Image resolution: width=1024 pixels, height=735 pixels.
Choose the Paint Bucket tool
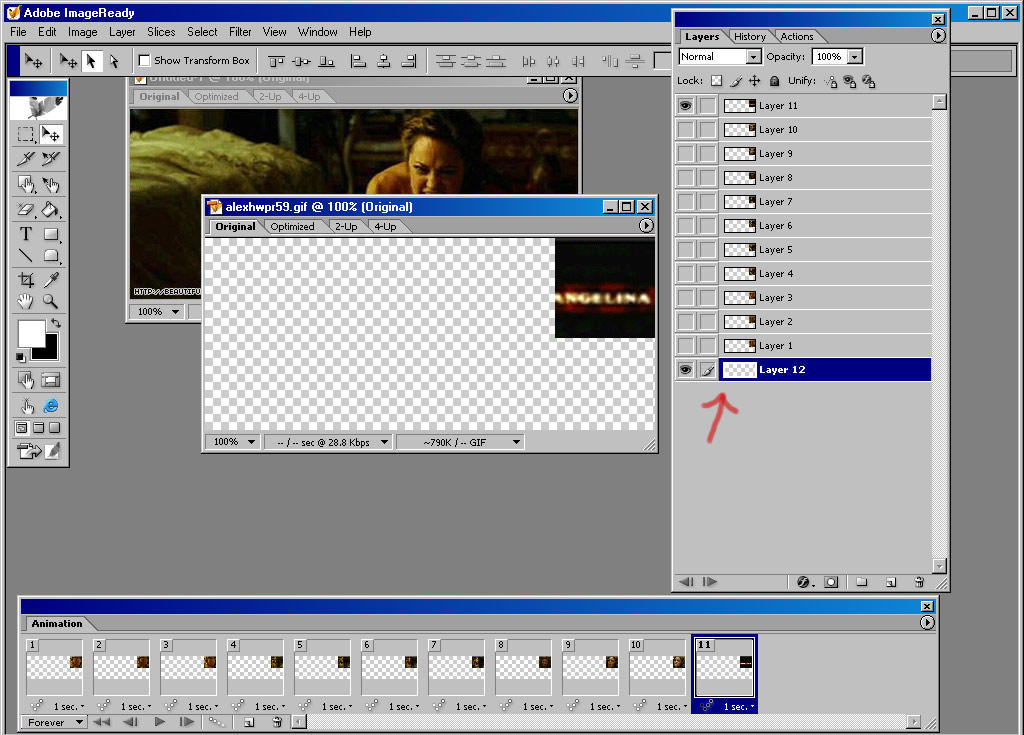point(50,210)
